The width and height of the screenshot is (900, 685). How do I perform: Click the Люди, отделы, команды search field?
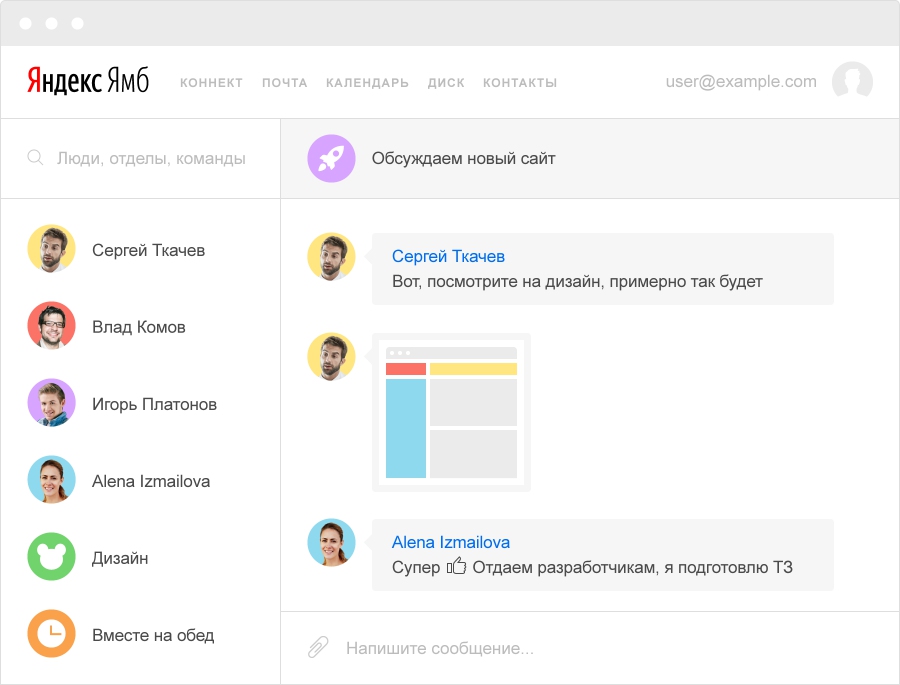point(151,158)
